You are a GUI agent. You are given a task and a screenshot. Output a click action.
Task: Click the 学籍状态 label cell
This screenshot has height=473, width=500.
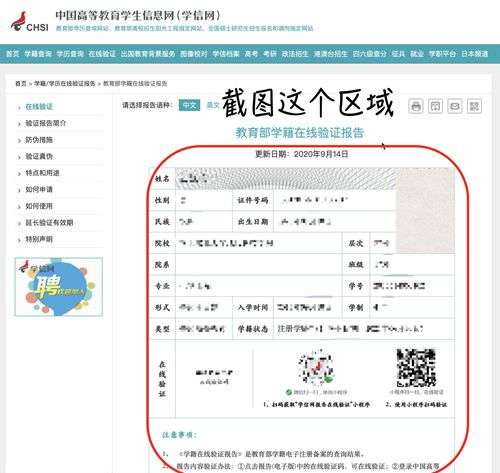[253, 329]
